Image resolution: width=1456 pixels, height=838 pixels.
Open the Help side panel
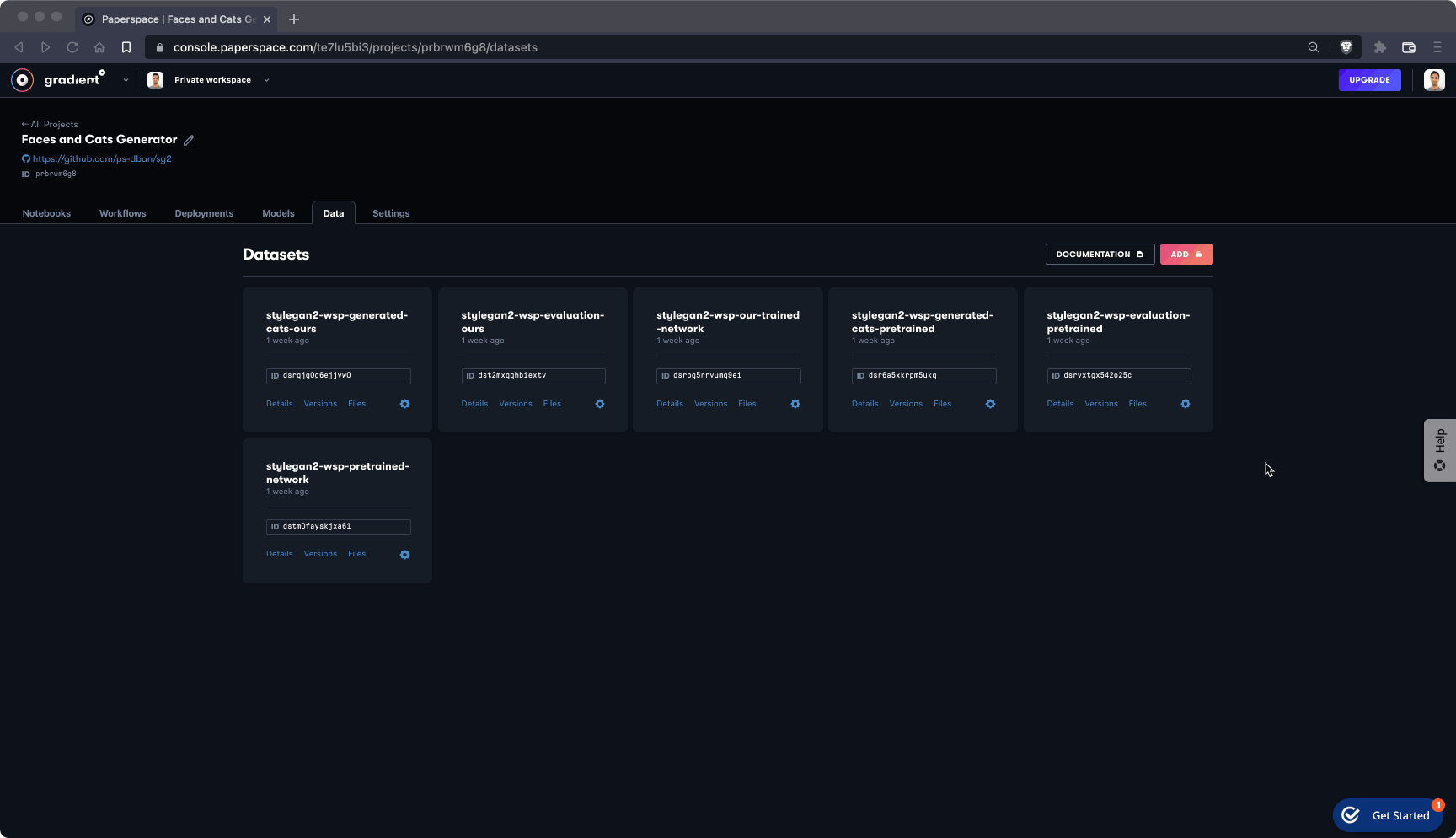click(1440, 450)
